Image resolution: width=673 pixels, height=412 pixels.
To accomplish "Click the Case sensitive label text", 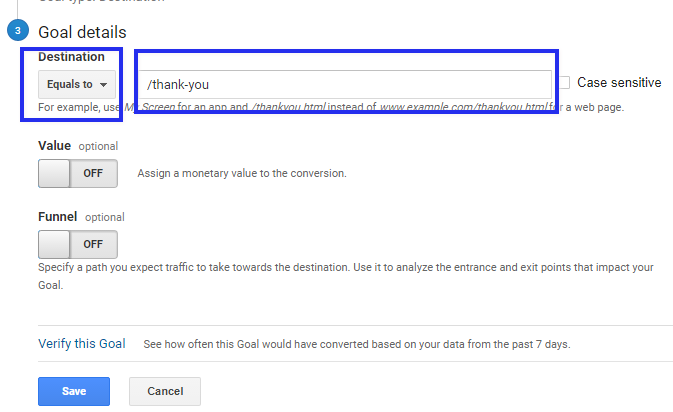I will (619, 82).
